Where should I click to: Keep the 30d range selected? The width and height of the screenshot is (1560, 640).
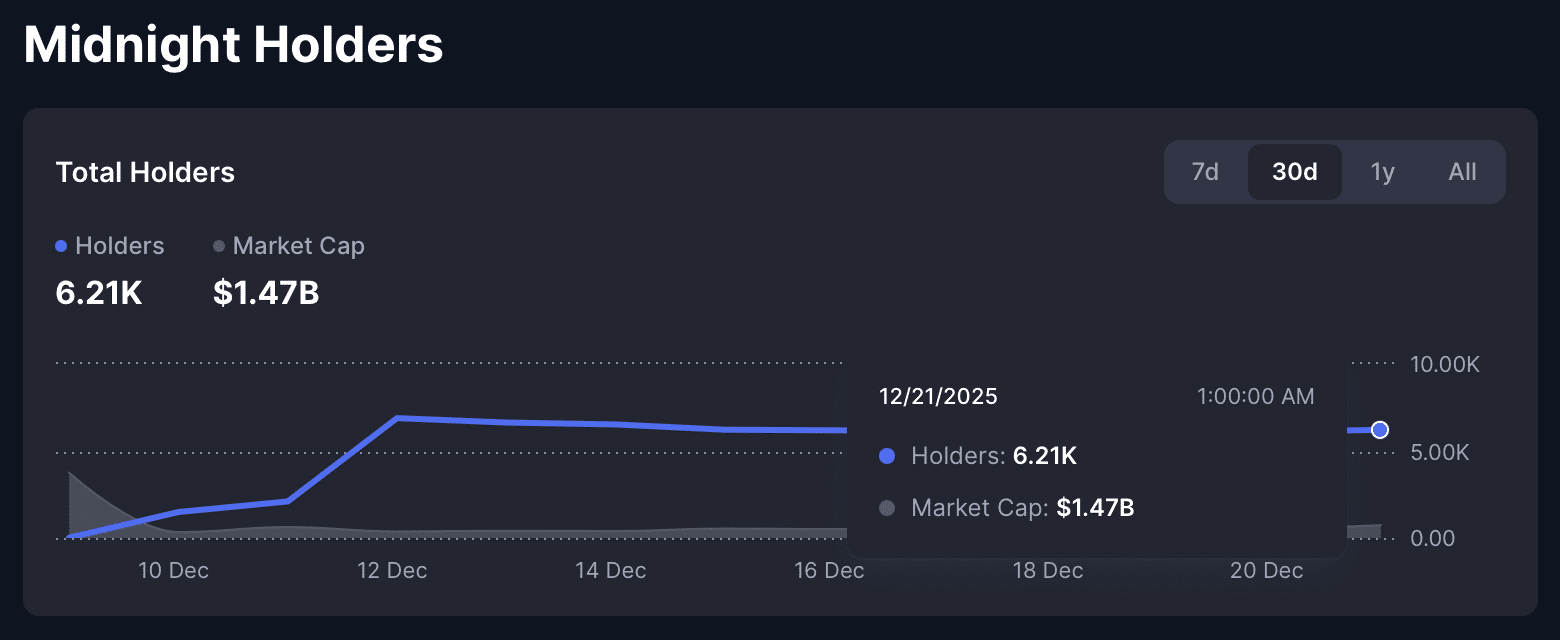tap(1294, 171)
